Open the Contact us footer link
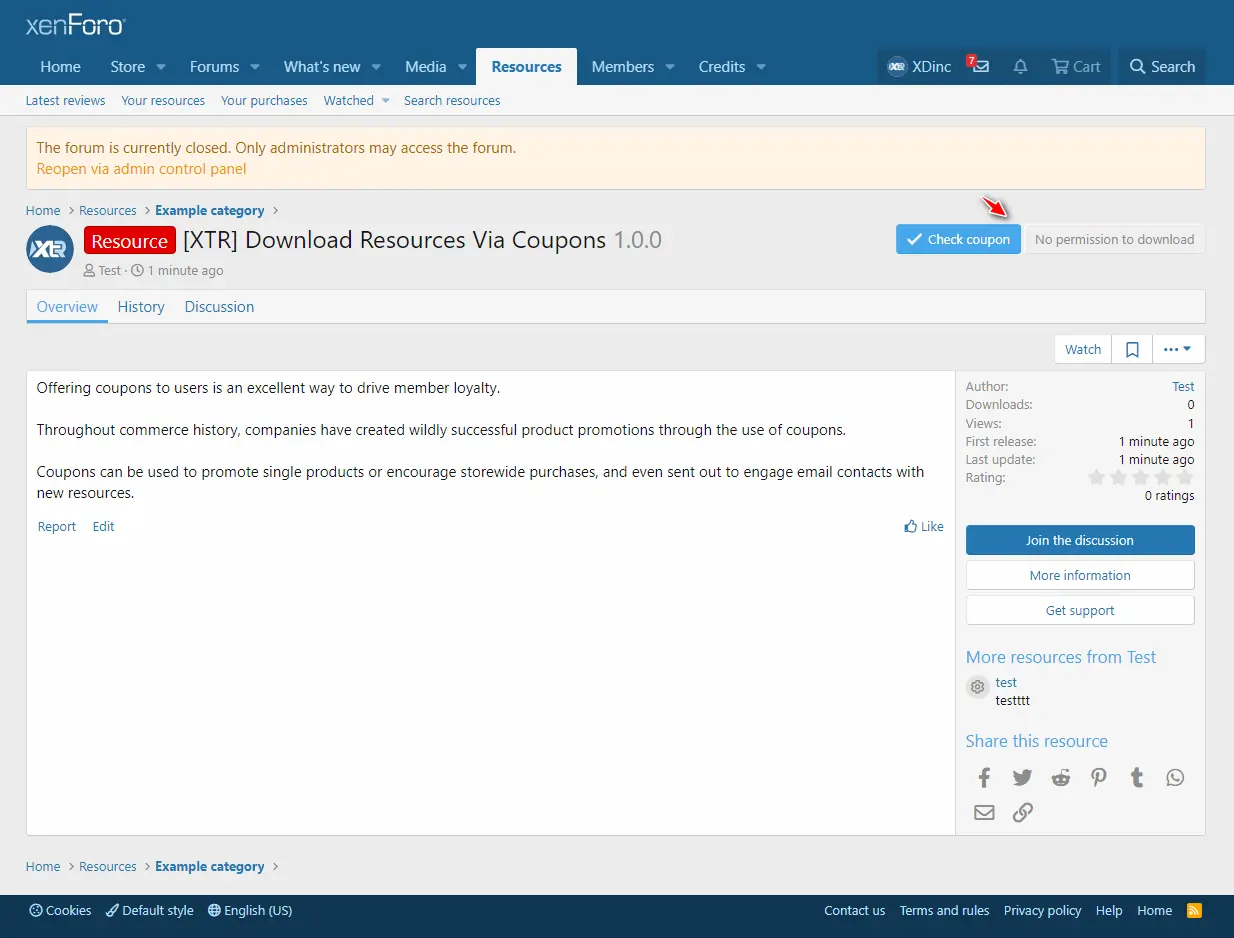The width and height of the screenshot is (1234, 938). pyautogui.click(x=854, y=910)
